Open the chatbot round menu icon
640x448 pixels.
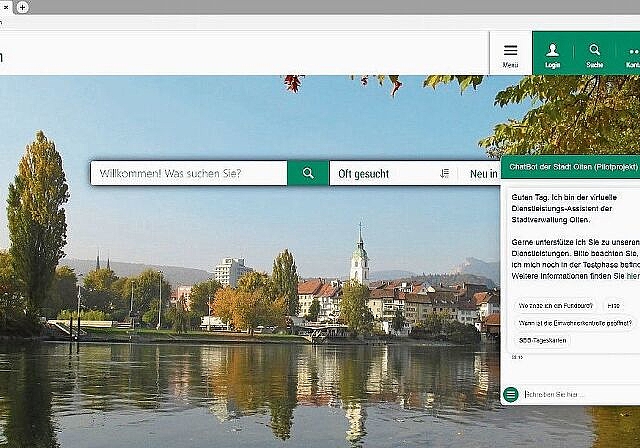point(511,394)
